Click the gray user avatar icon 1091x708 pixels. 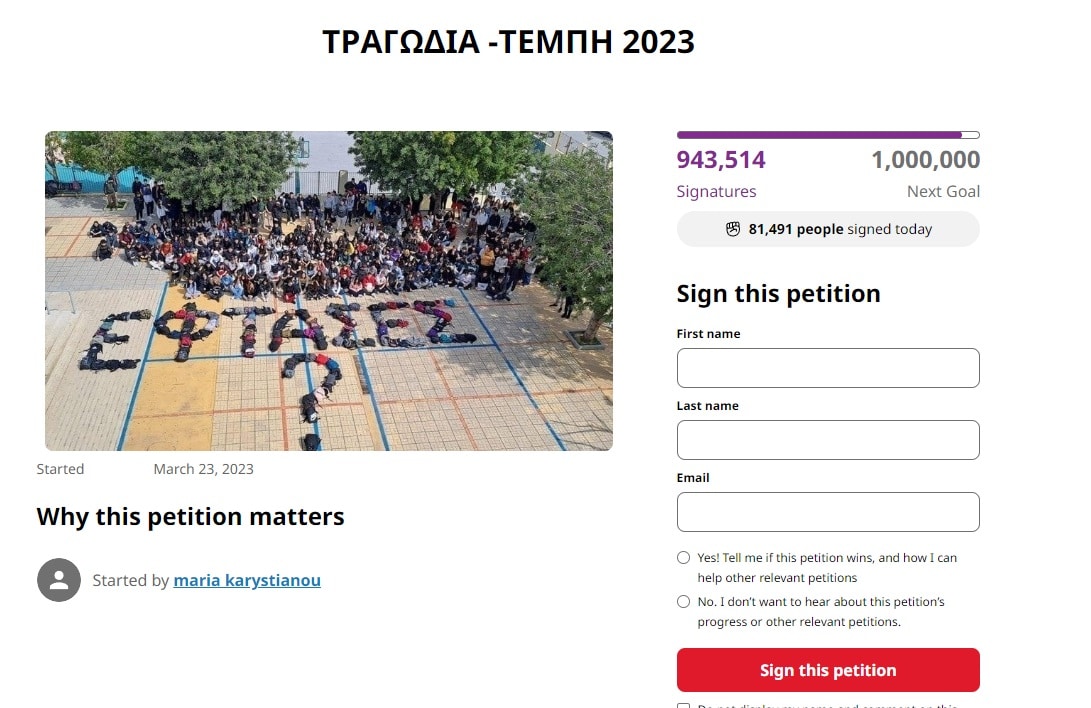[59, 580]
